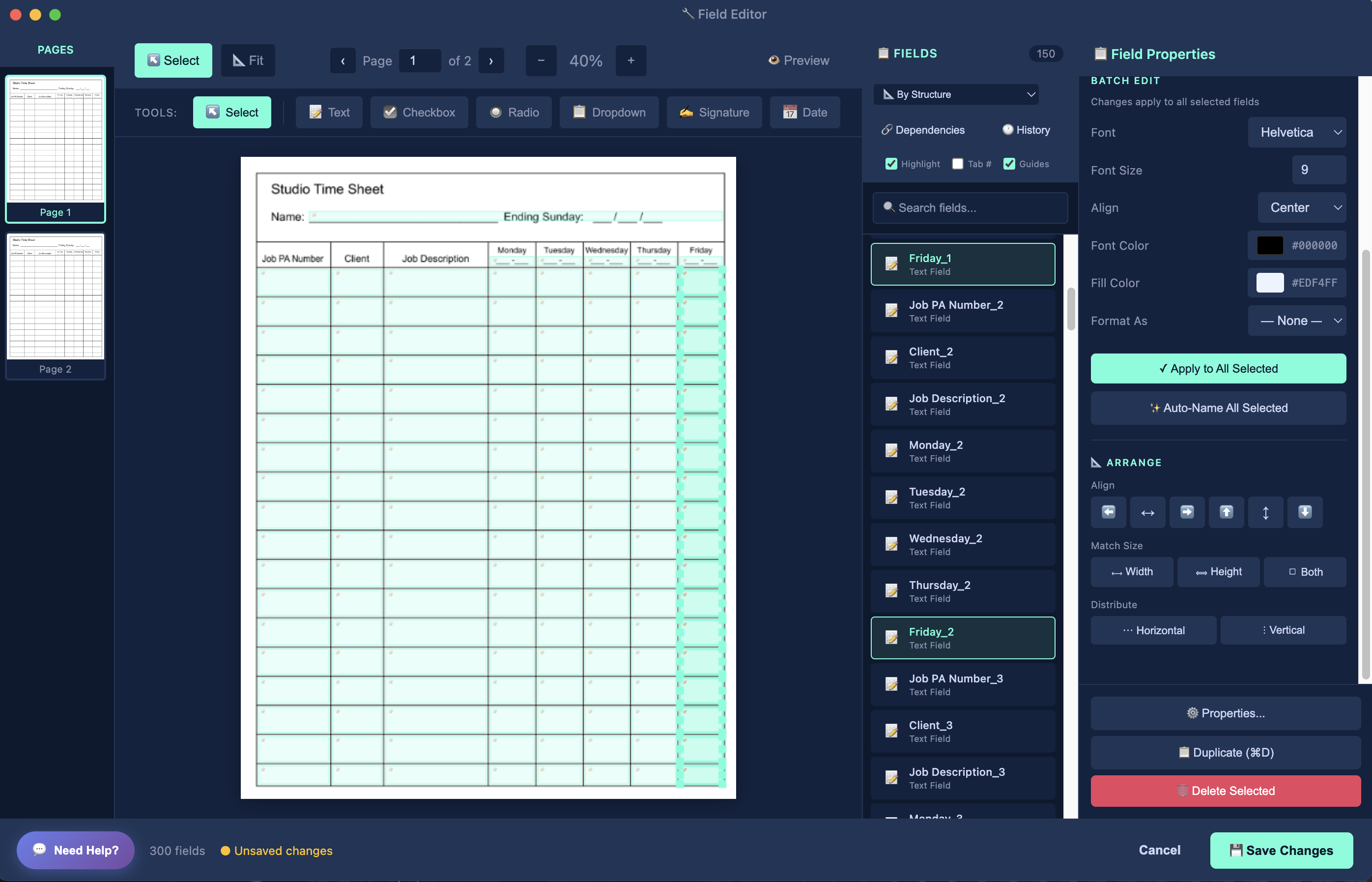Select the Page 2 thumbnail
Screen dimensions: 1372x882
click(56, 305)
